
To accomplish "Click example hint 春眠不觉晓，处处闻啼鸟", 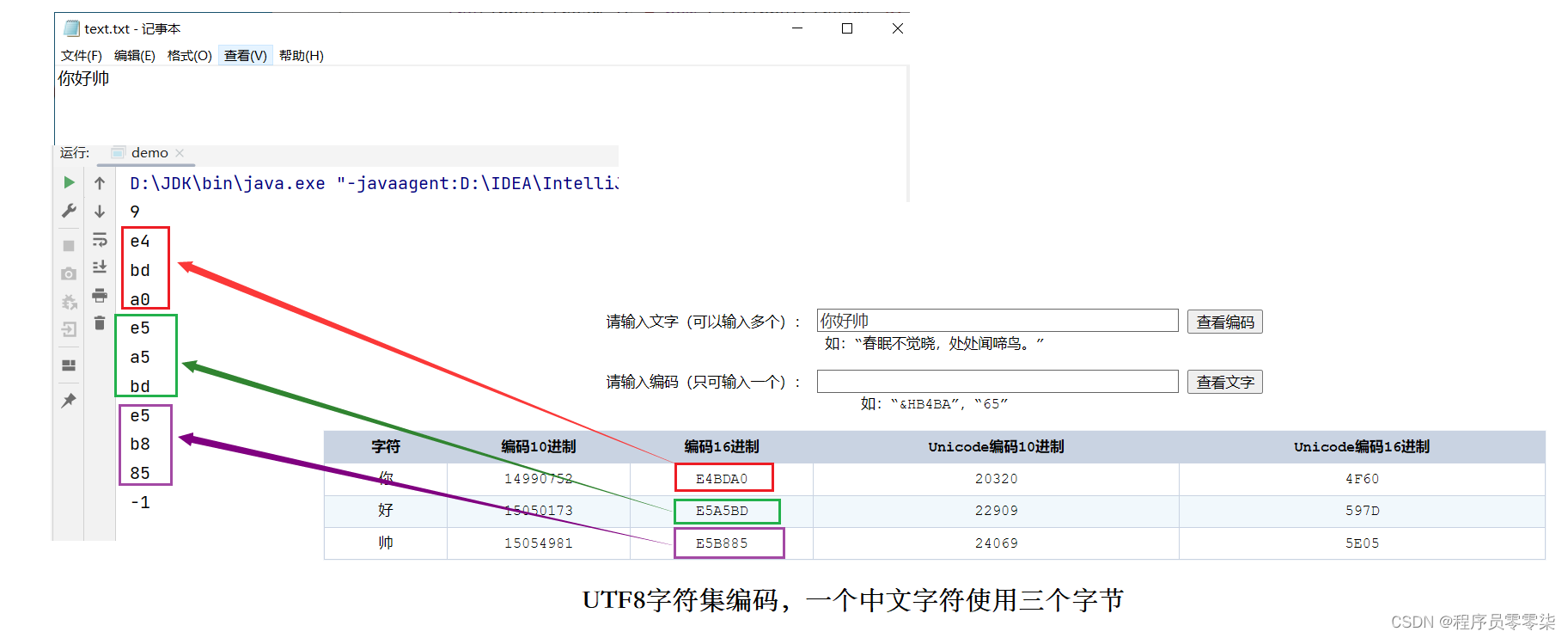I will [934, 343].
